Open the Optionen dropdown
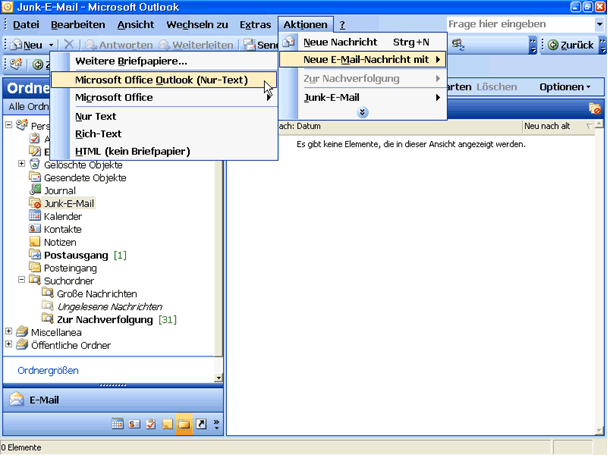The height and width of the screenshot is (456, 608). 565,87
